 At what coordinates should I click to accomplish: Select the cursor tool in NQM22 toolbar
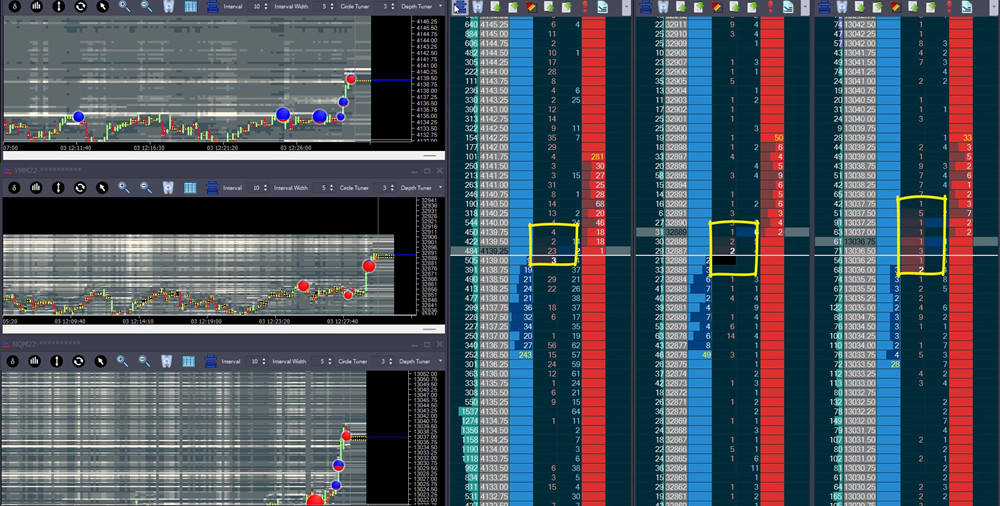pyautogui.click(x=101, y=361)
